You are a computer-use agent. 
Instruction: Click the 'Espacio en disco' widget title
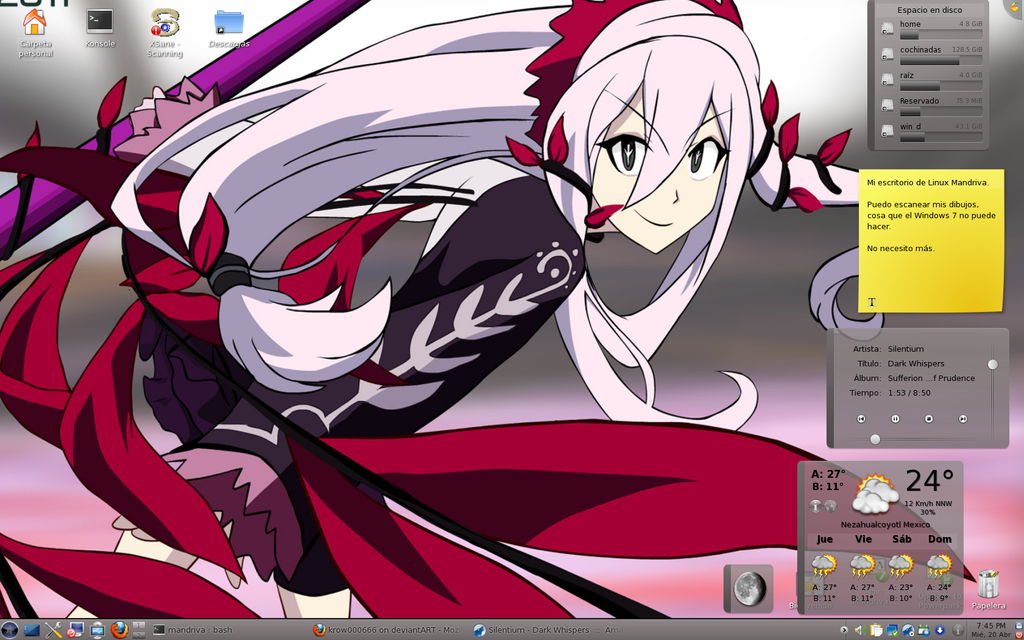click(929, 10)
